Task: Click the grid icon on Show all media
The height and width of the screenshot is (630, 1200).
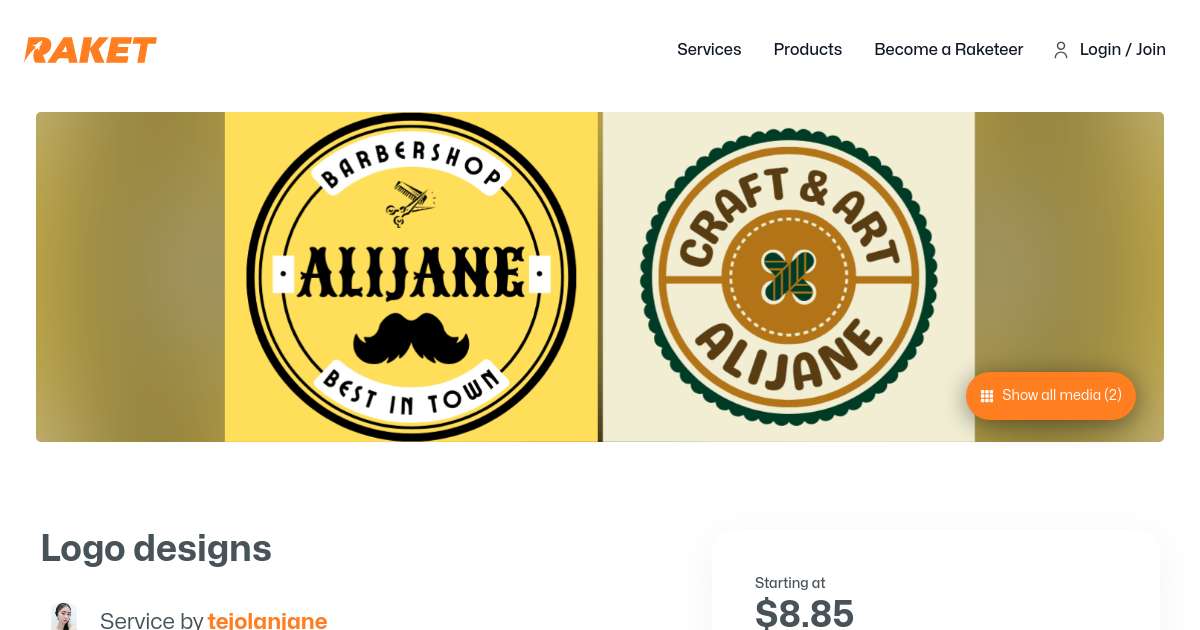Action: point(987,396)
